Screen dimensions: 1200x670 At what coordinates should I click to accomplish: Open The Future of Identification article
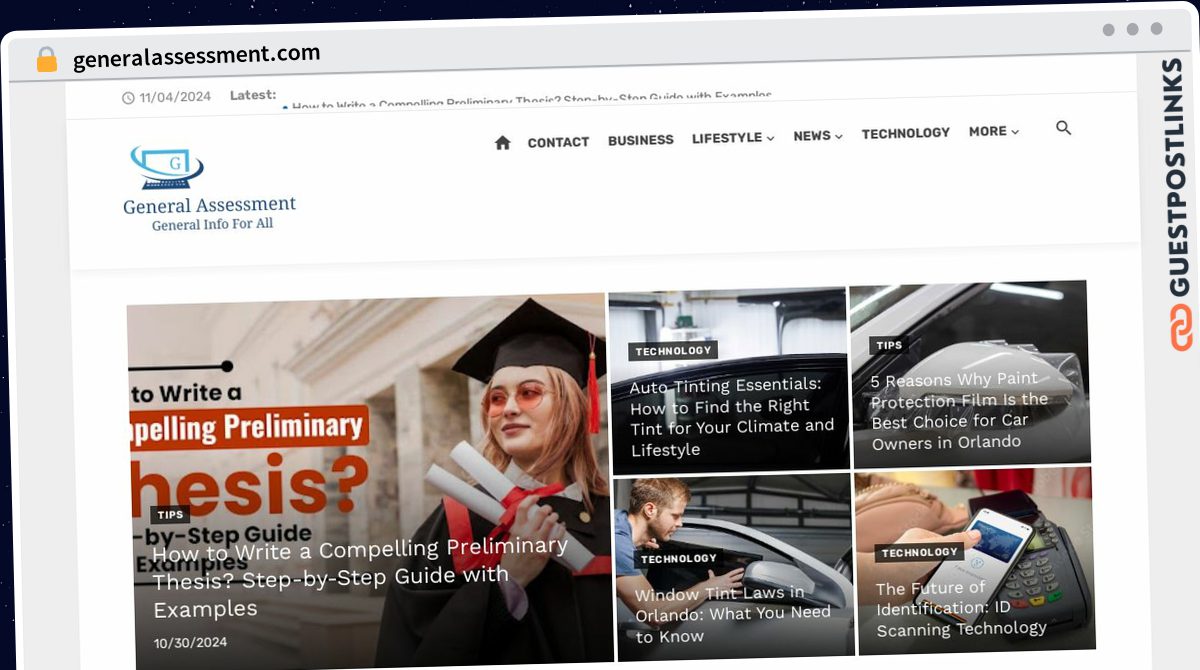click(960, 608)
